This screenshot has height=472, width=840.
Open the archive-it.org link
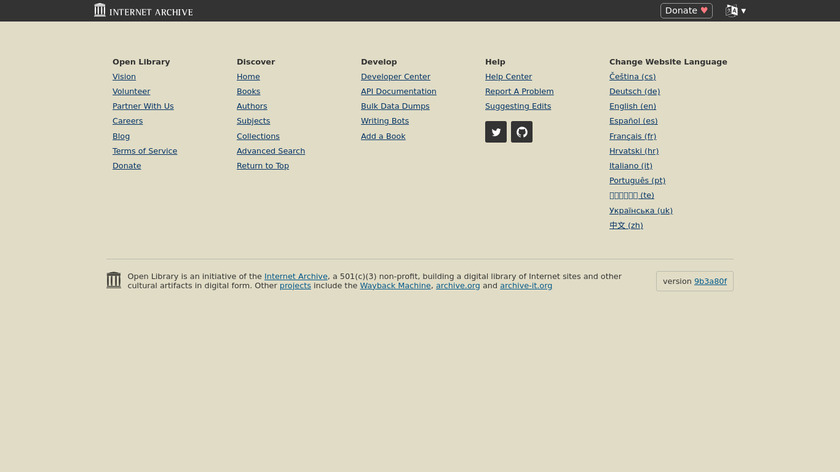[526, 286]
